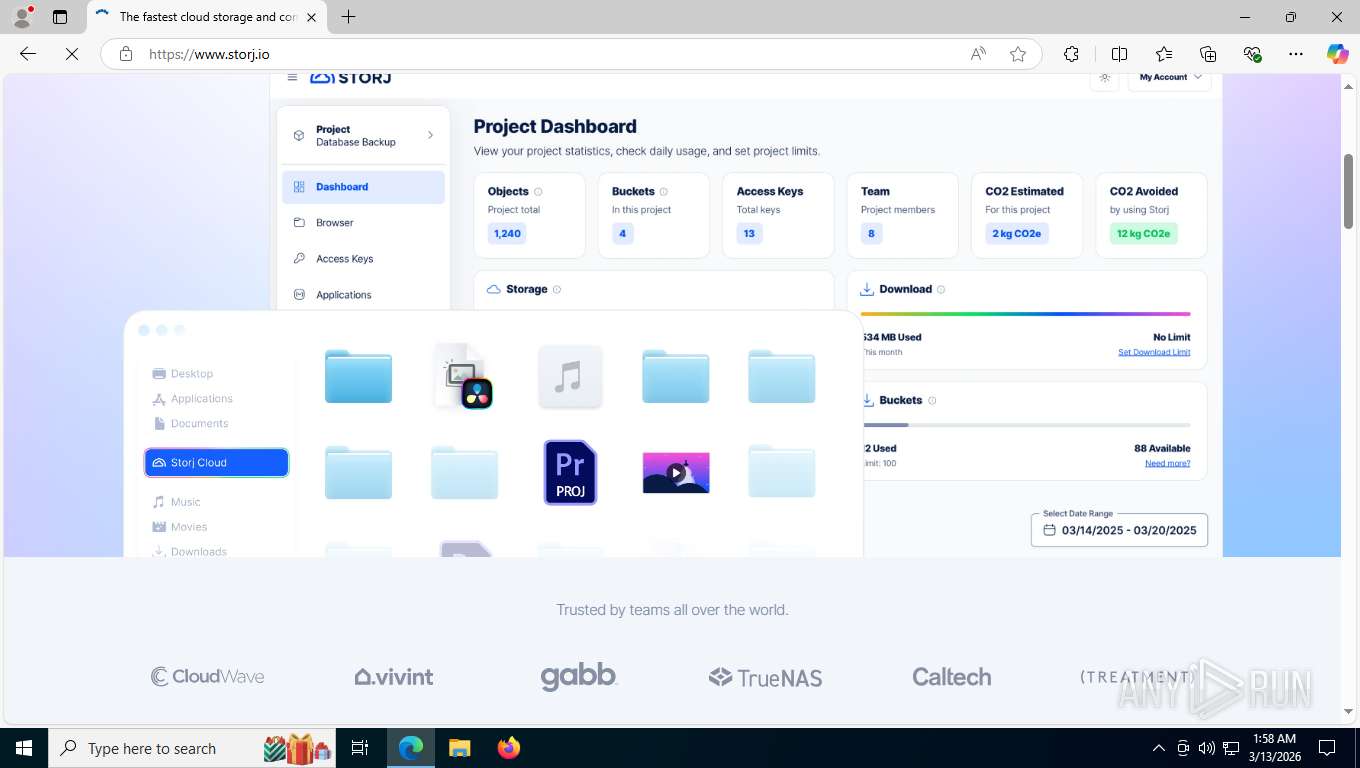Click the Storj logo
Viewport: 1360px width, 768px height.
[351, 78]
